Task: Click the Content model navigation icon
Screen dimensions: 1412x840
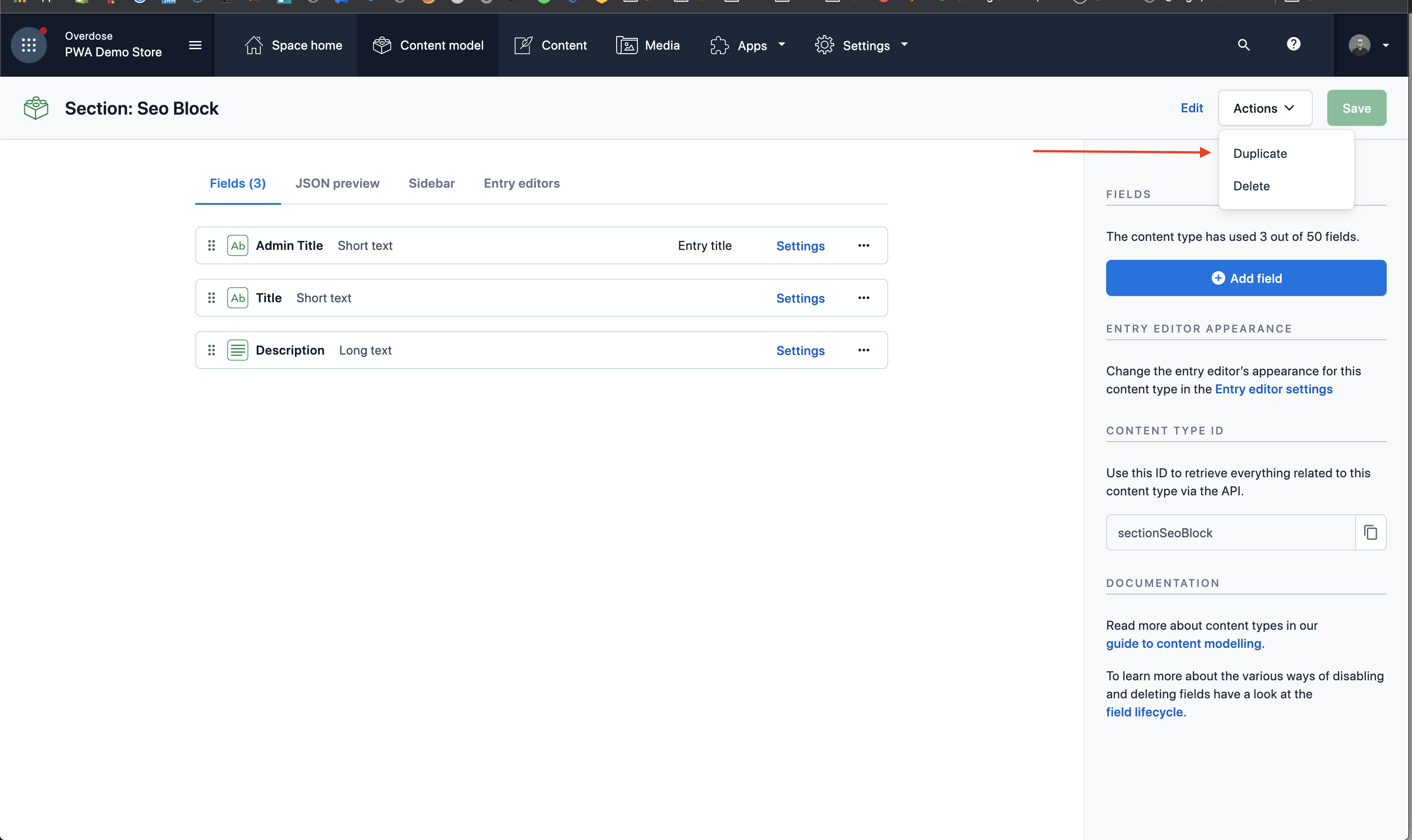Action: 382,45
